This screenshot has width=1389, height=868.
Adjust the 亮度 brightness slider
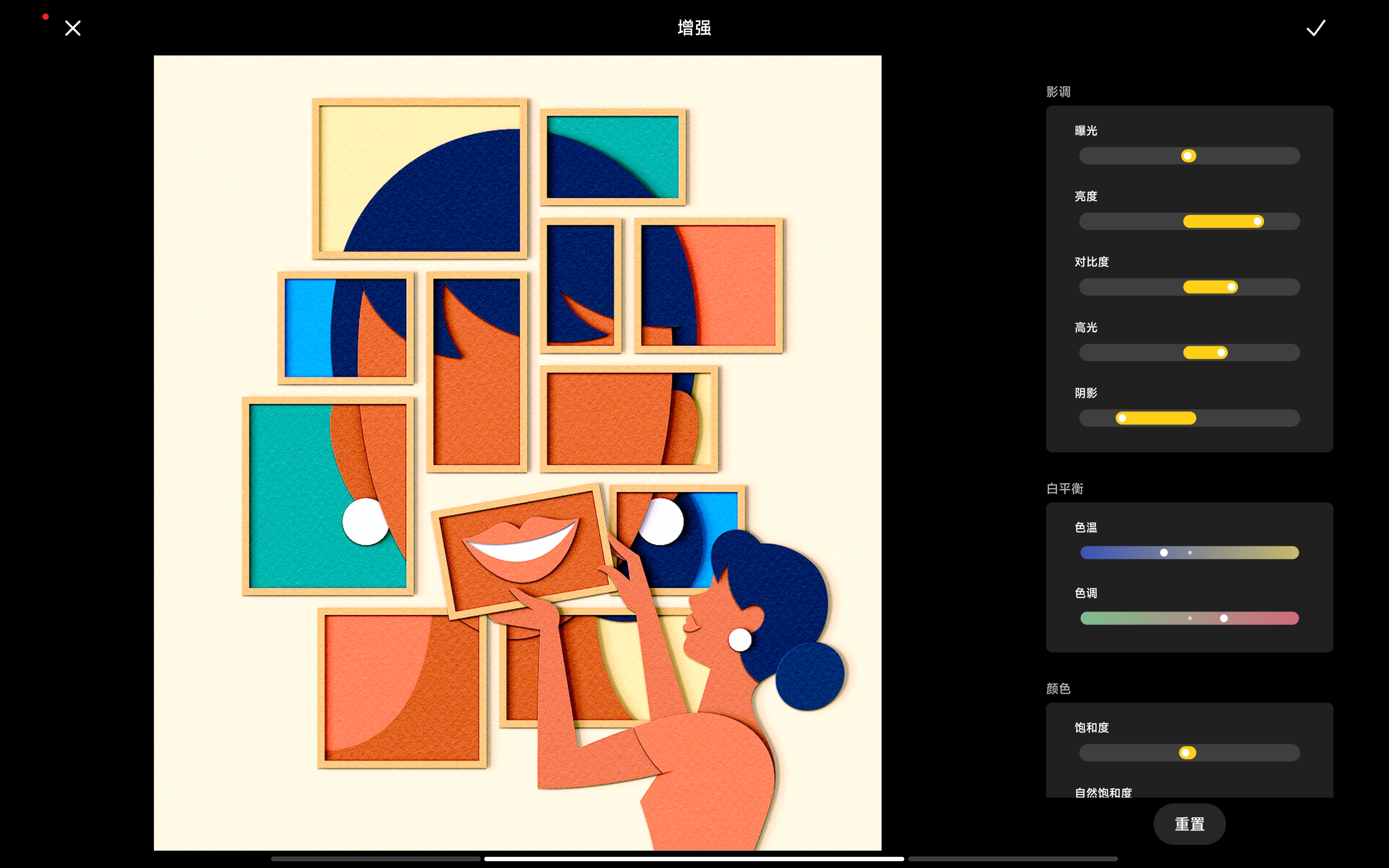1189,222
